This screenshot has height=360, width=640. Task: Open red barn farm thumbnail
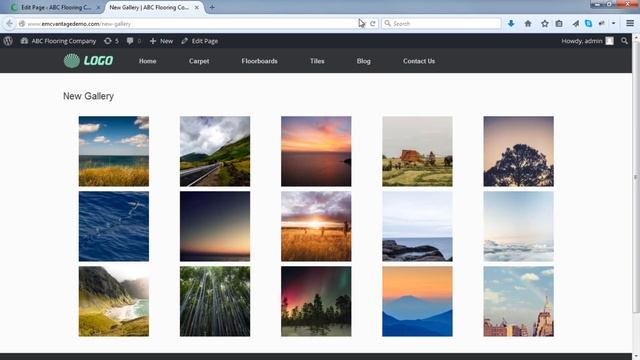click(x=417, y=151)
